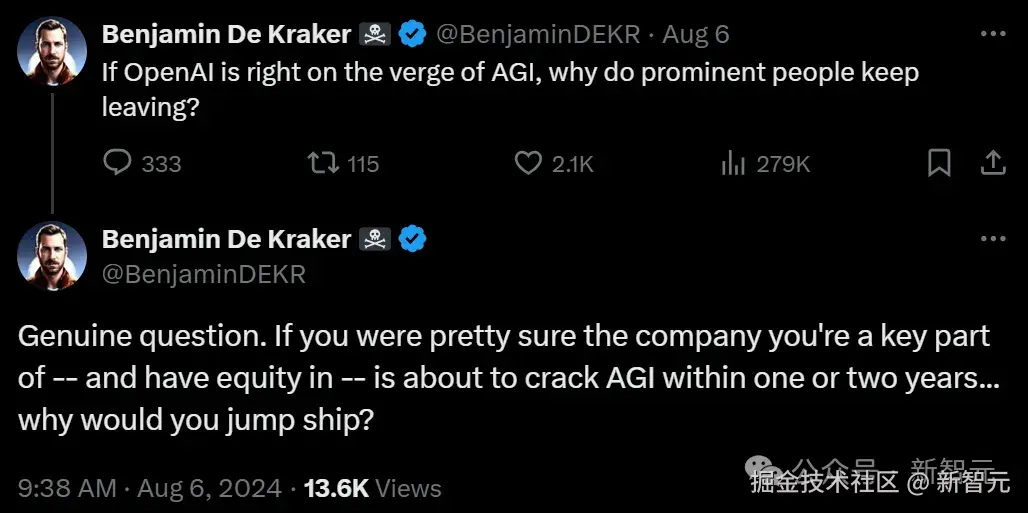Screen dimensions: 1028x513
Task: Click verified badge on second tweet
Action: click(x=412, y=239)
